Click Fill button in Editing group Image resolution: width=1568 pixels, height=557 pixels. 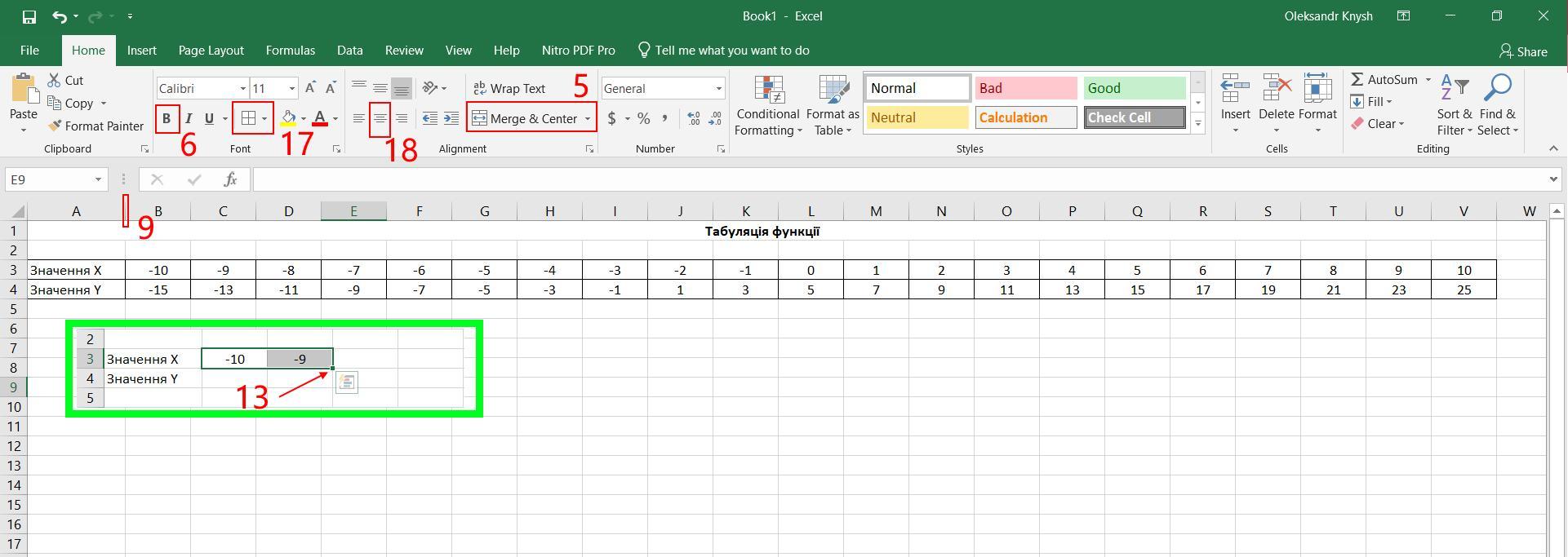point(1370,101)
